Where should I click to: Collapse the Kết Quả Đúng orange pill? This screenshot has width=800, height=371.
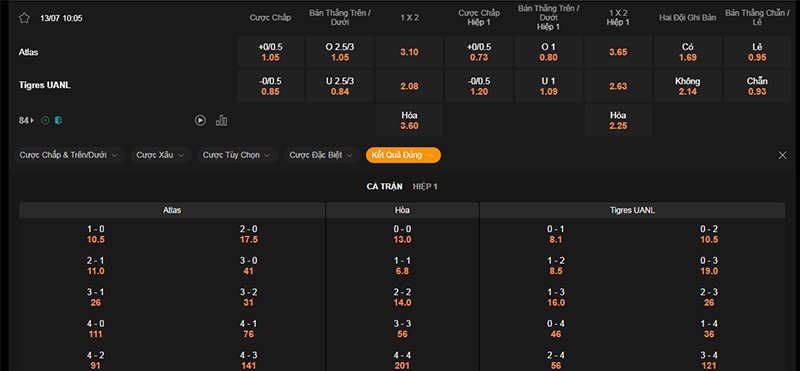pyautogui.click(x=403, y=155)
